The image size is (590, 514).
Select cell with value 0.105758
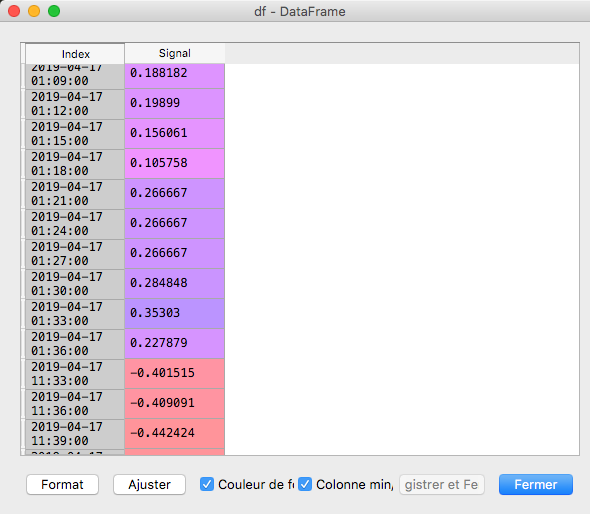tap(175, 164)
